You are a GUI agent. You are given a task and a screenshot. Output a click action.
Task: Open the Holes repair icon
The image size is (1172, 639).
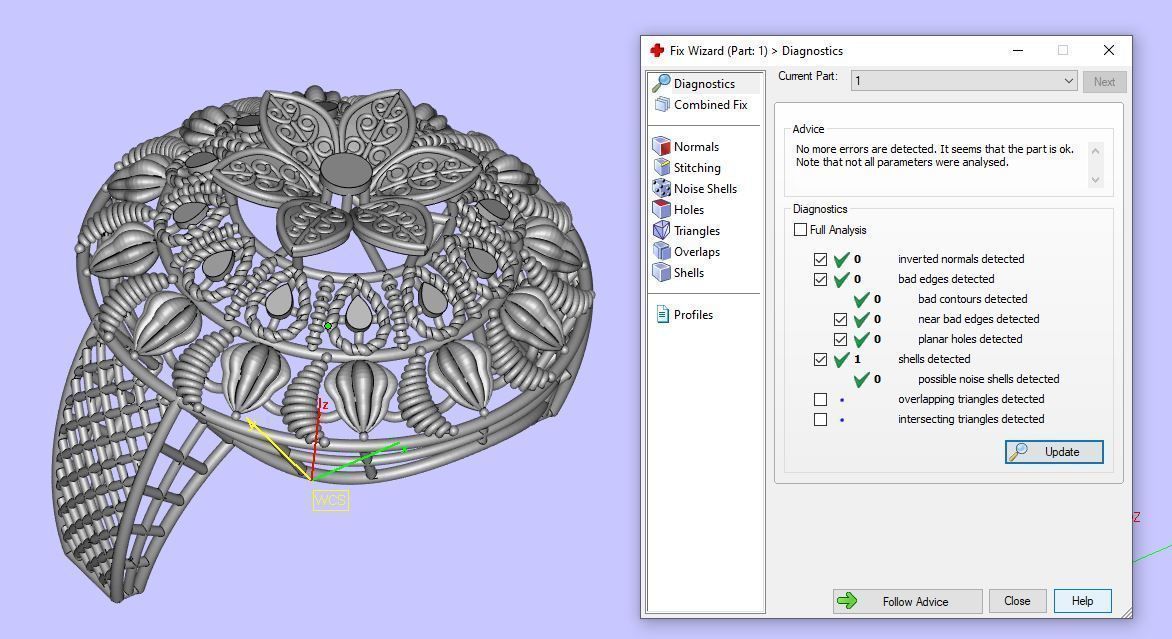click(x=661, y=210)
